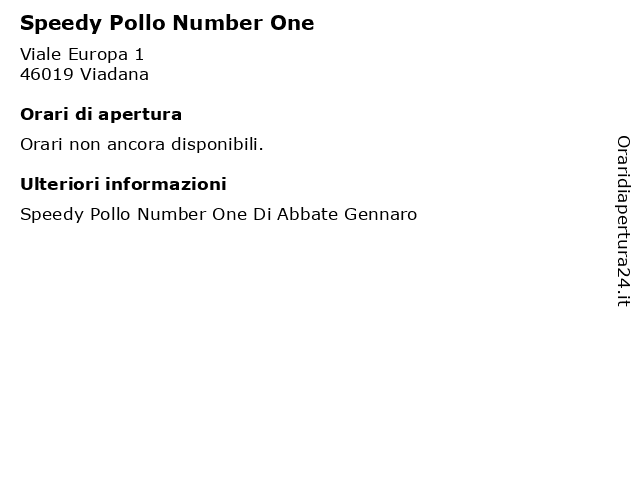
Task: Click the postal code 46019
Action: [47, 74]
